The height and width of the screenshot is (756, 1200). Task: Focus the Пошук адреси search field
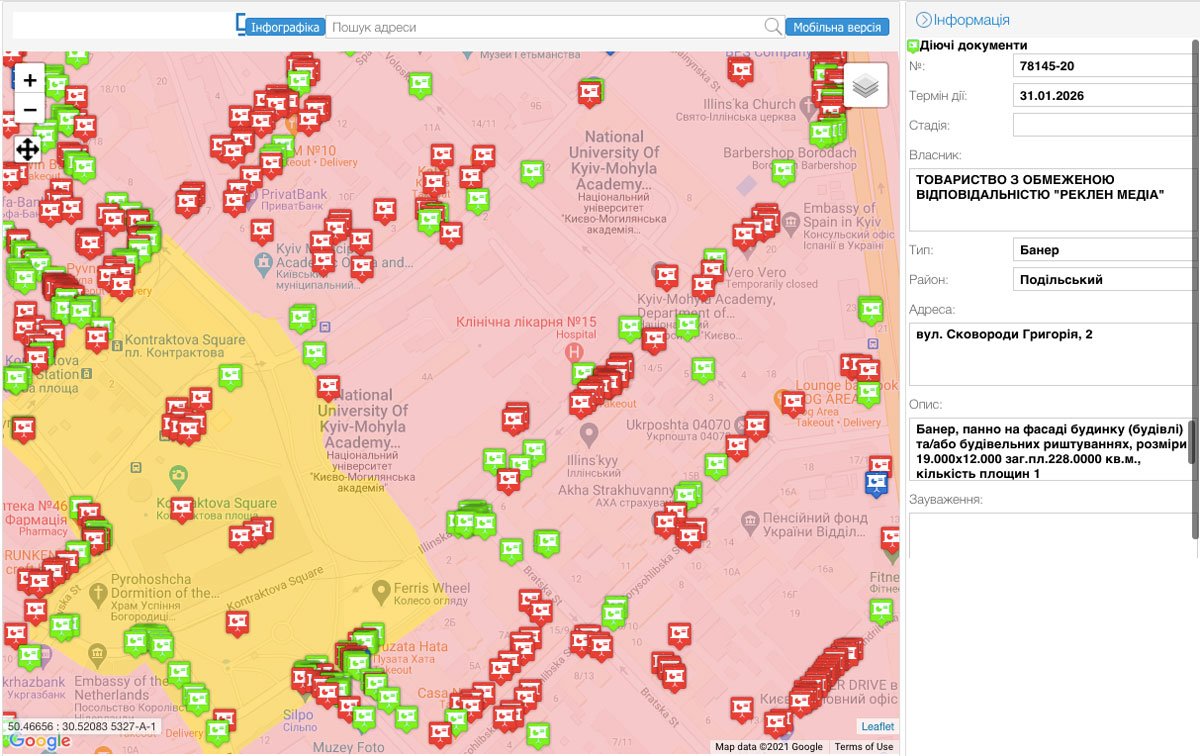click(545, 27)
